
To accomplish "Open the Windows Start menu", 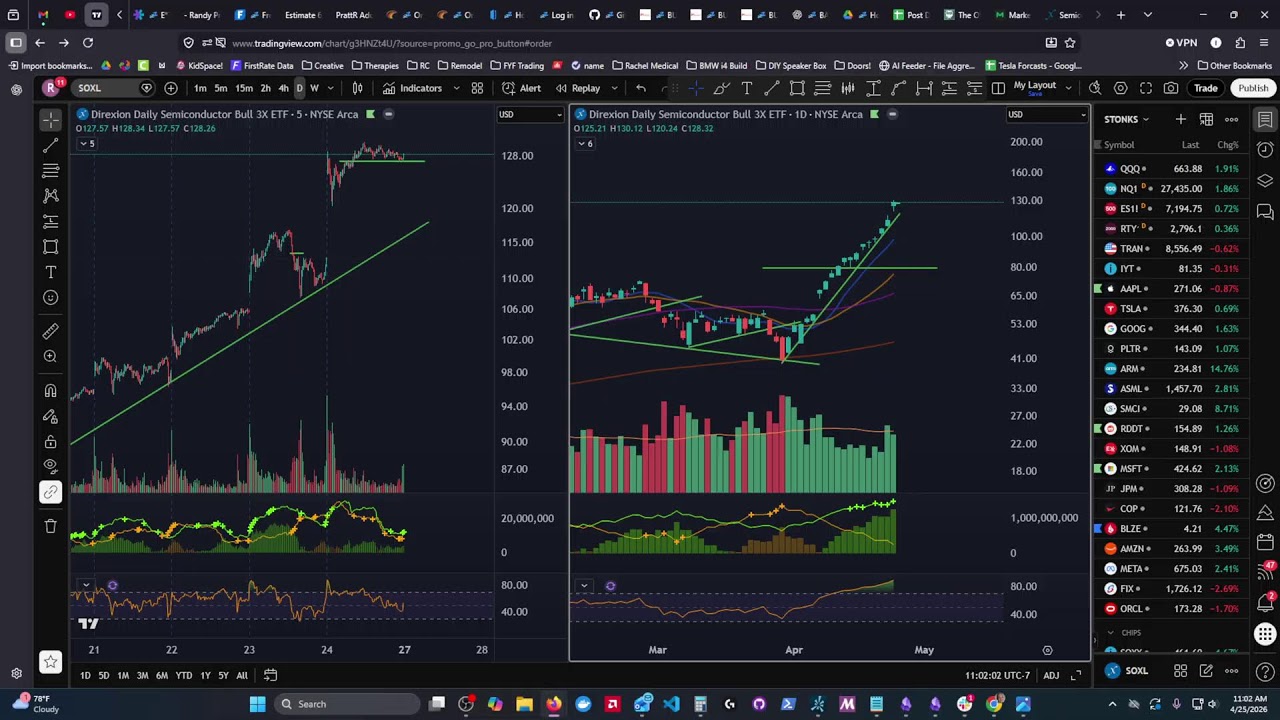I will click(257, 704).
